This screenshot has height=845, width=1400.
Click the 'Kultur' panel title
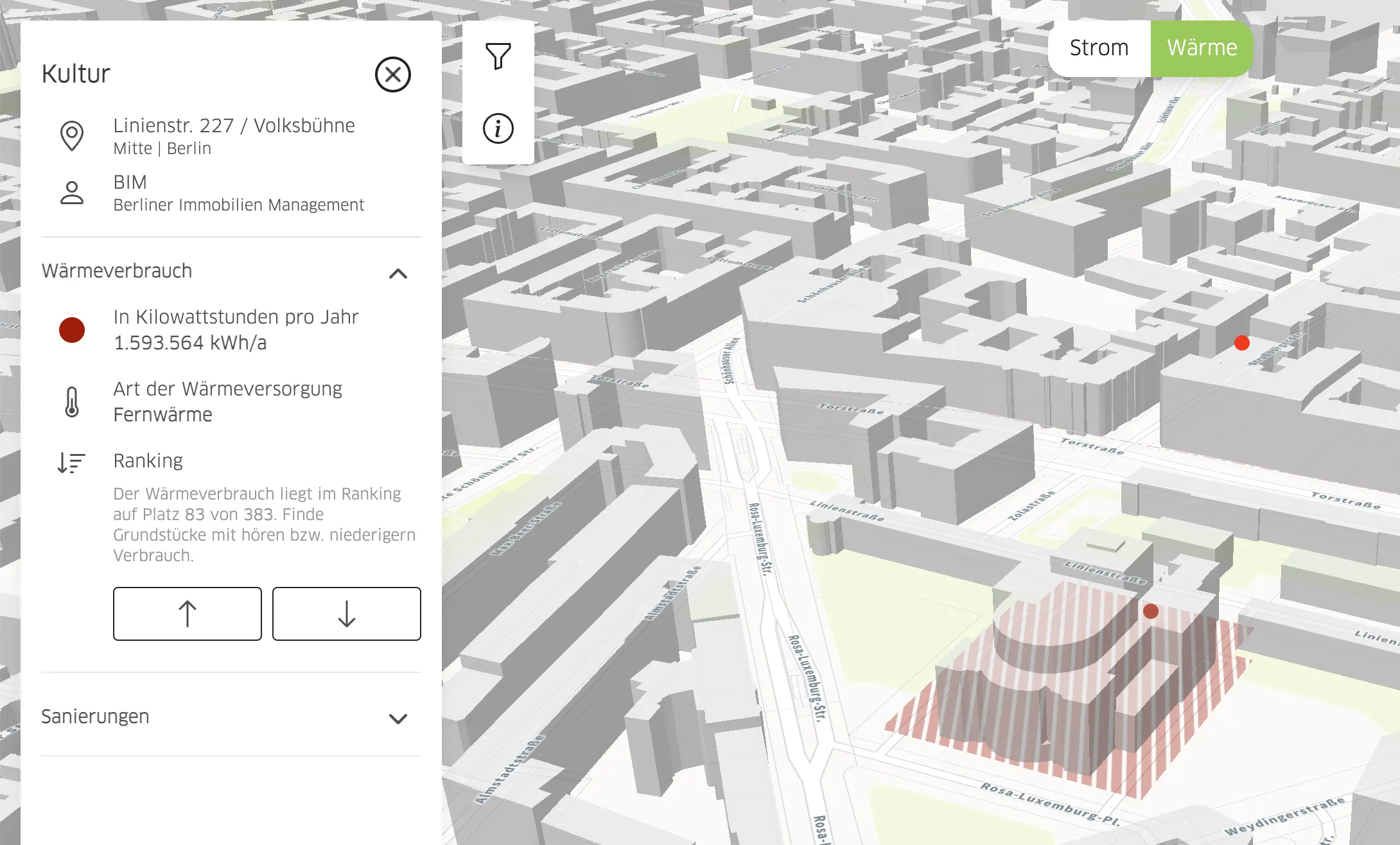tap(76, 74)
